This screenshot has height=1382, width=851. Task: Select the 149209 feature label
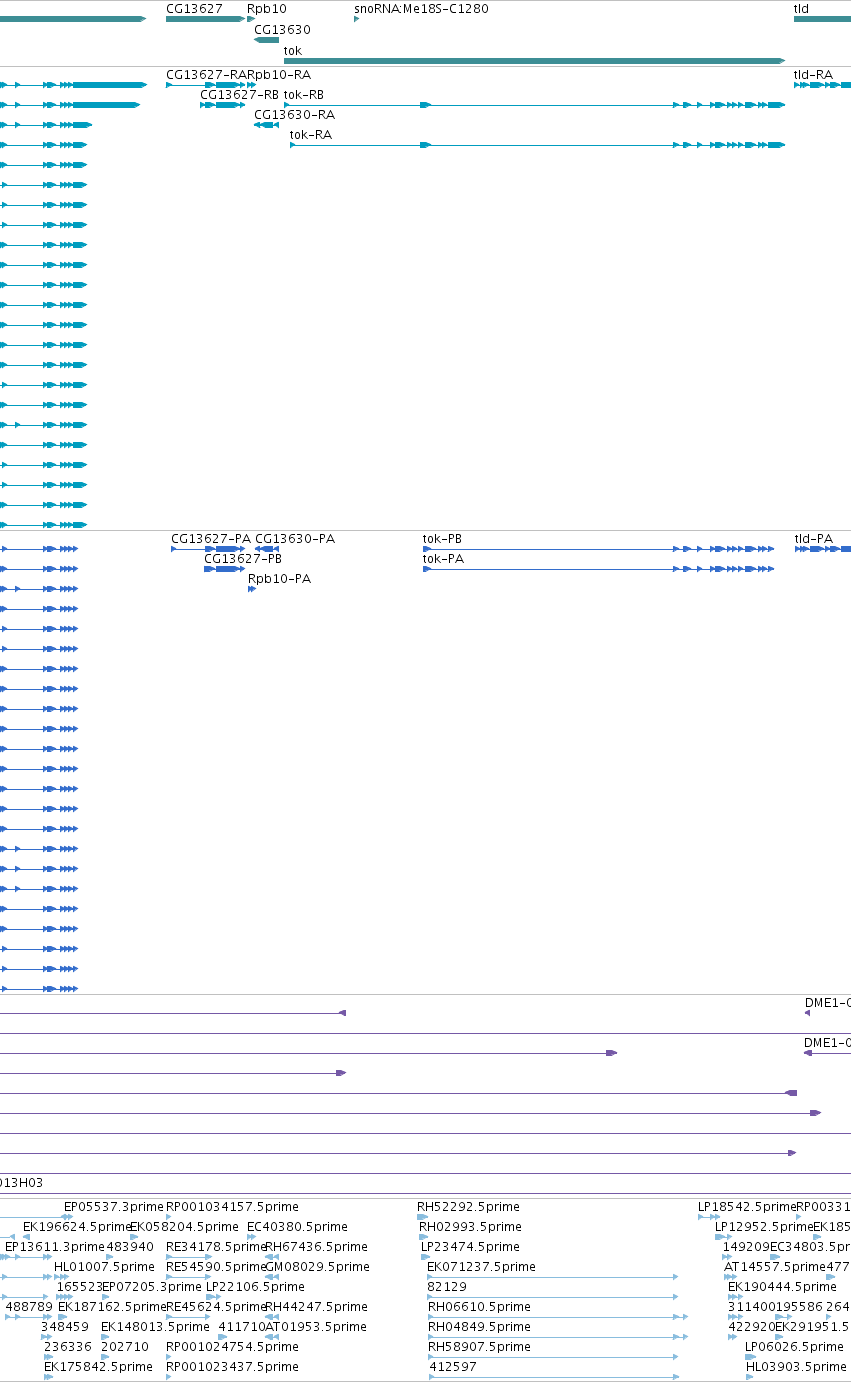(745, 1246)
